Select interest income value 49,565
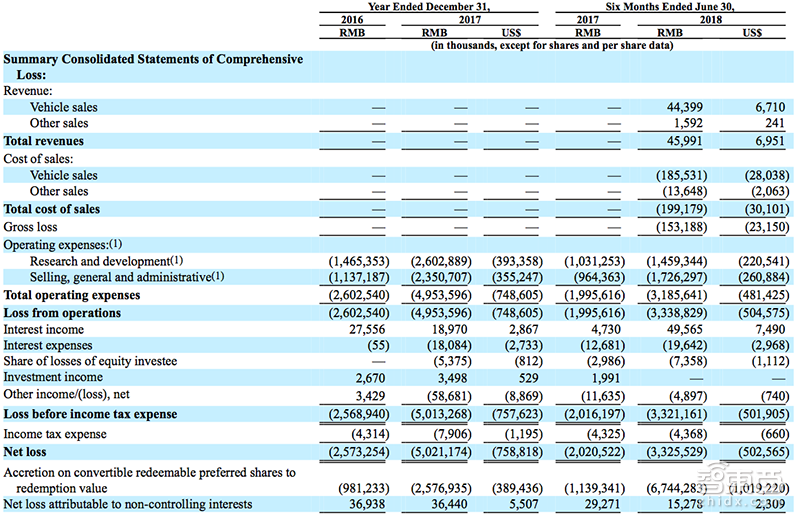The width and height of the screenshot is (800, 520). pos(685,330)
